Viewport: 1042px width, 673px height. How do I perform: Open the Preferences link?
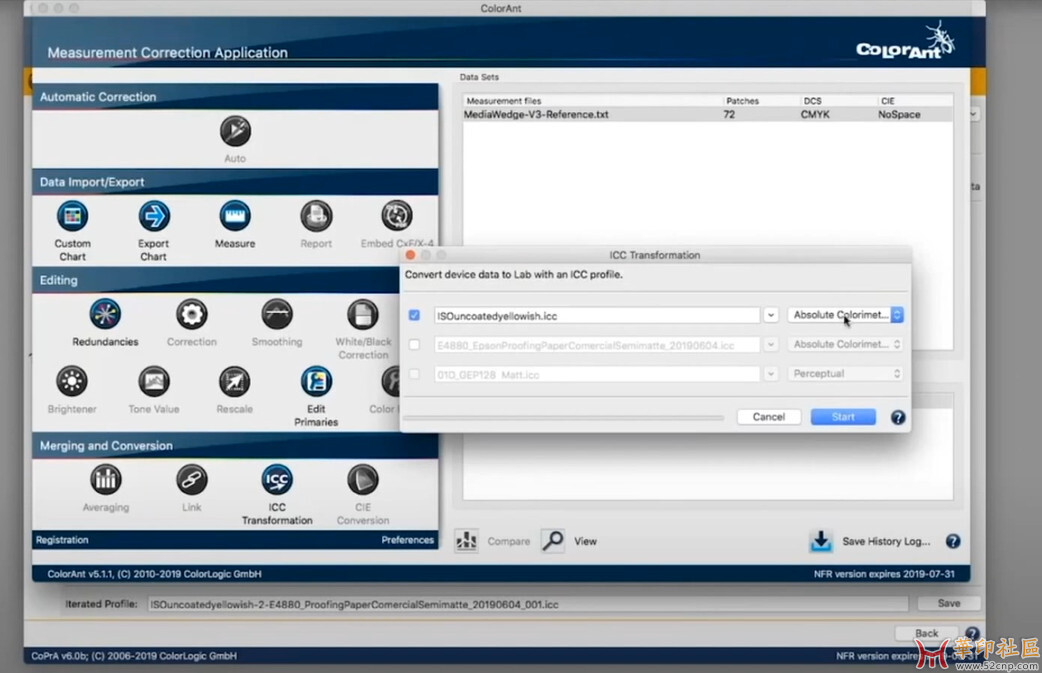pyautogui.click(x=407, y=539)
